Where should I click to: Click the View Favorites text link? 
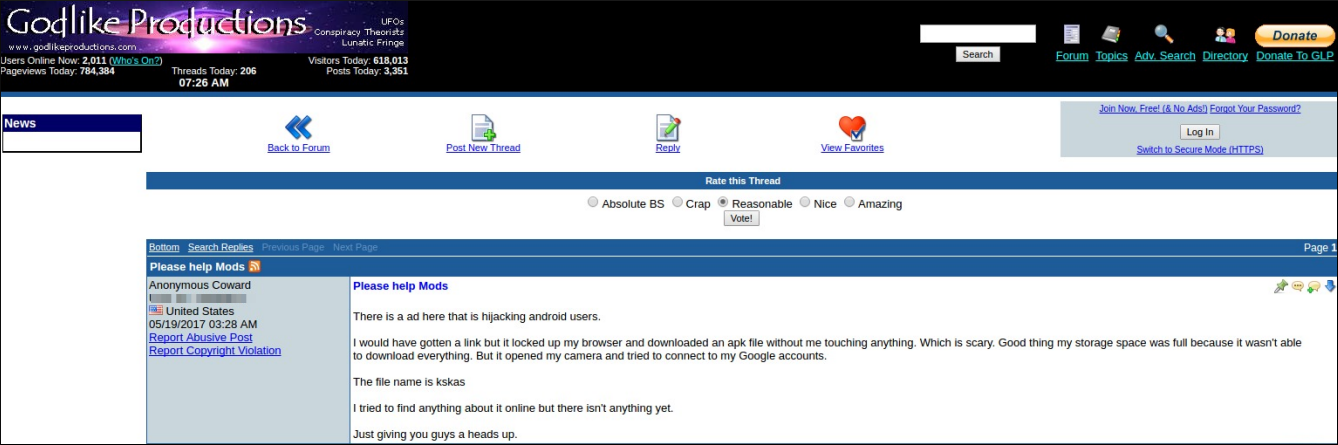(852, 148)
